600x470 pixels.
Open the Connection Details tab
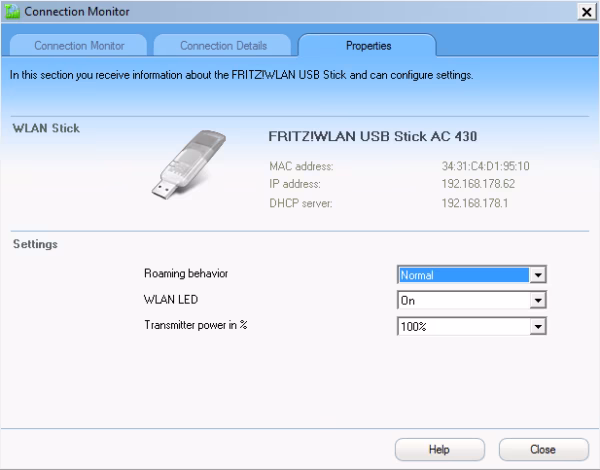(223, 46)
